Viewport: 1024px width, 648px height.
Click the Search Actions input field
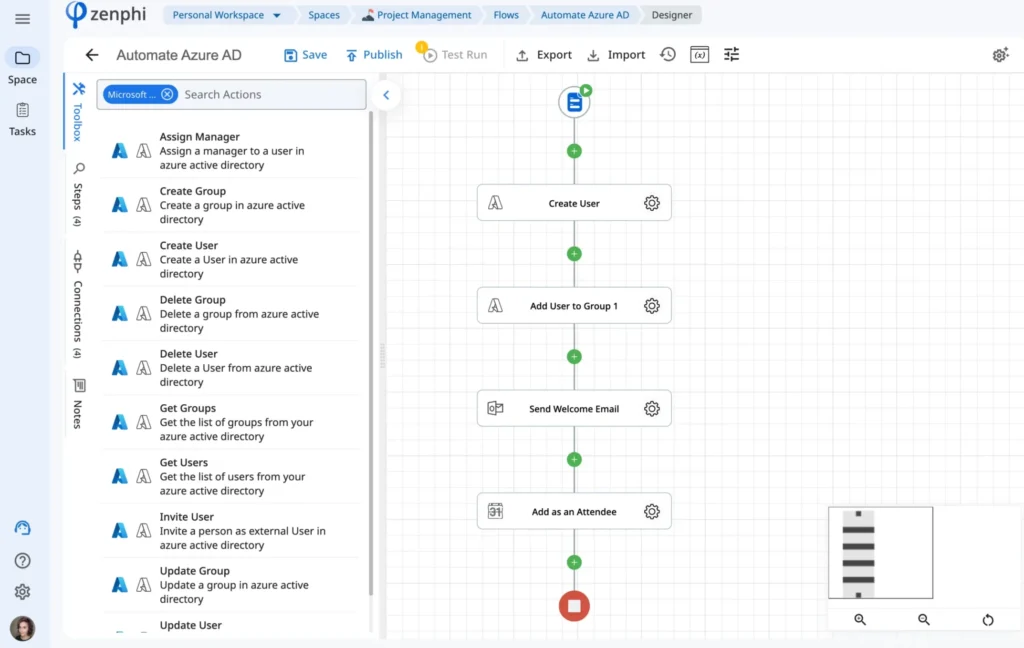271,94
